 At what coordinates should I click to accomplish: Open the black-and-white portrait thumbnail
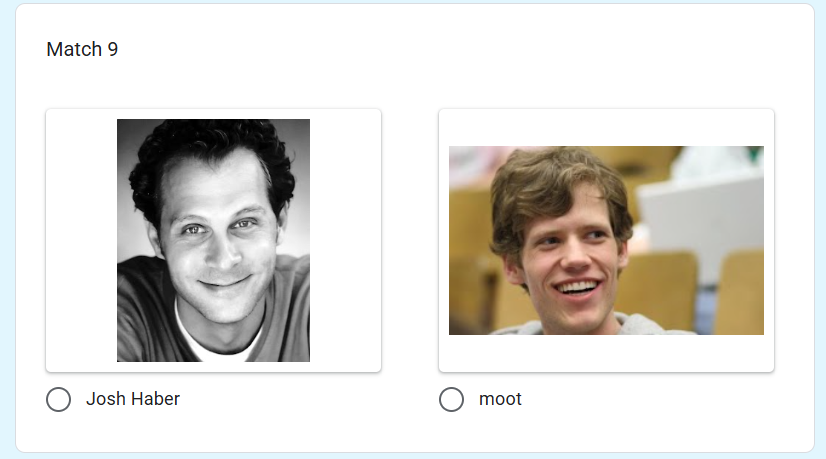point(213,240)
